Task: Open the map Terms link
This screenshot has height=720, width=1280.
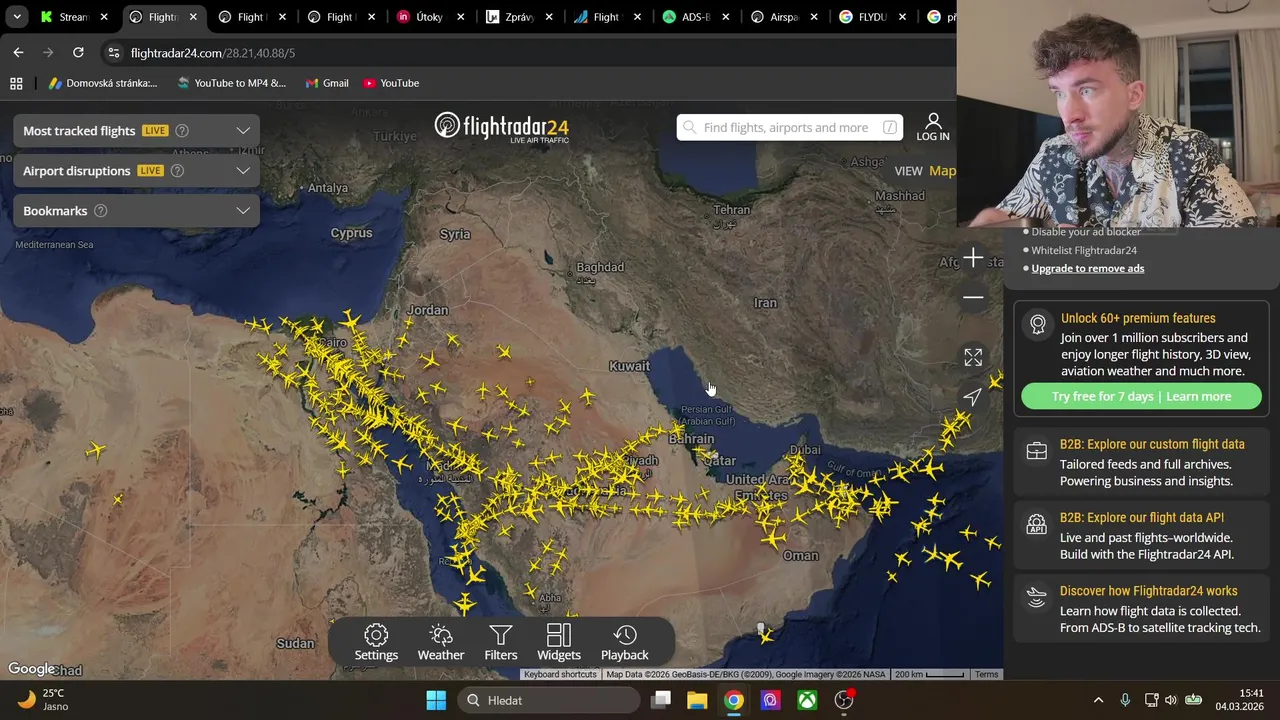Action: coord(987,674)
